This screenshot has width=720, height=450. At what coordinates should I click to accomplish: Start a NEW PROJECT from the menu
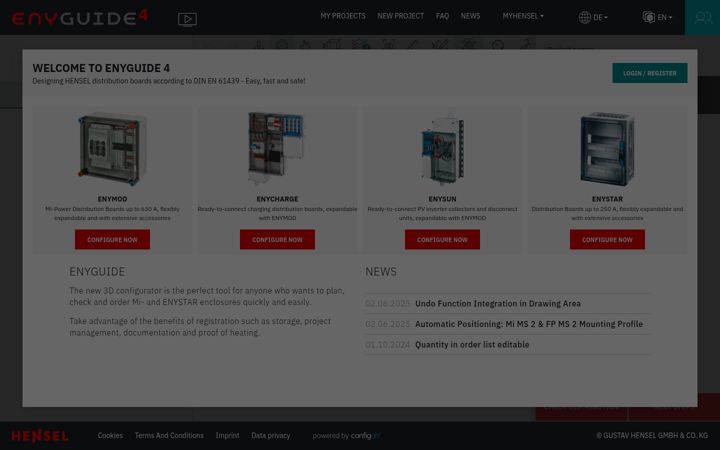400,16
